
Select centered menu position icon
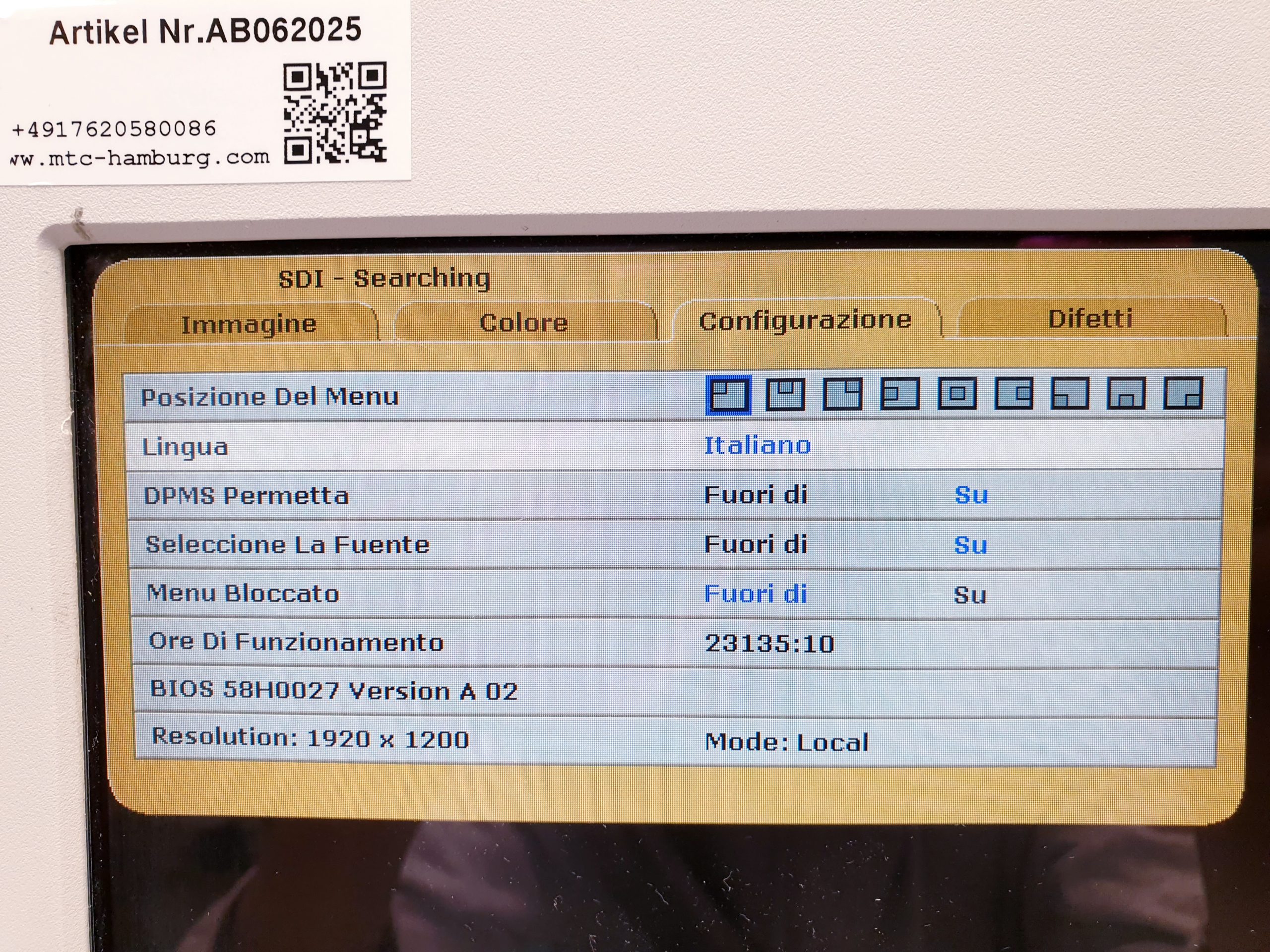pyautogui.click(x=956, y=394)
